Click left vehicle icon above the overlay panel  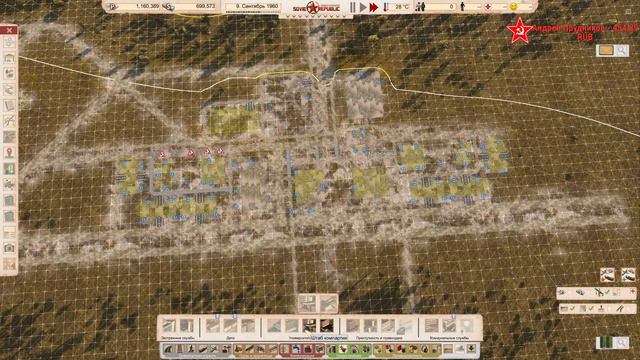click(607, 275)
